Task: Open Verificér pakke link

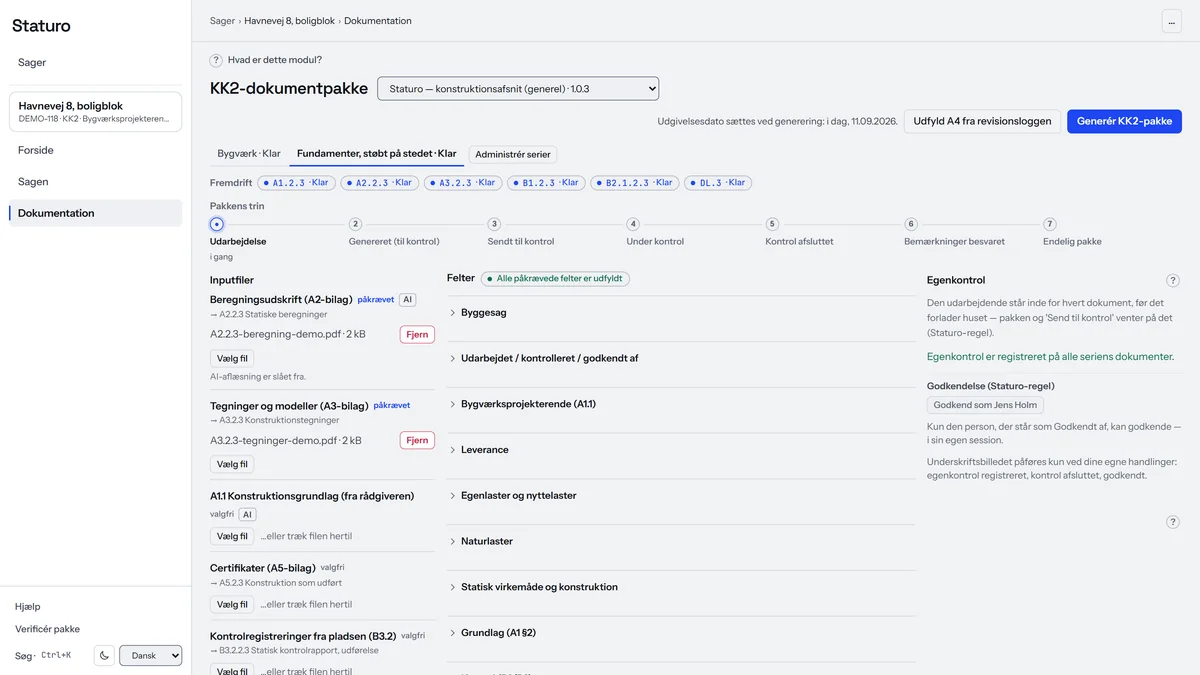Action: (47, 629)
